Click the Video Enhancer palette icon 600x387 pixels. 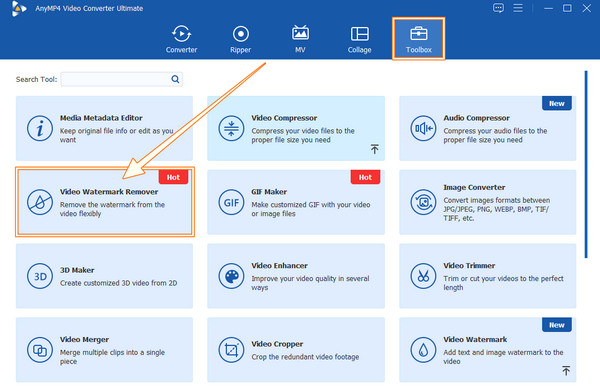click(x=231, y=276)
